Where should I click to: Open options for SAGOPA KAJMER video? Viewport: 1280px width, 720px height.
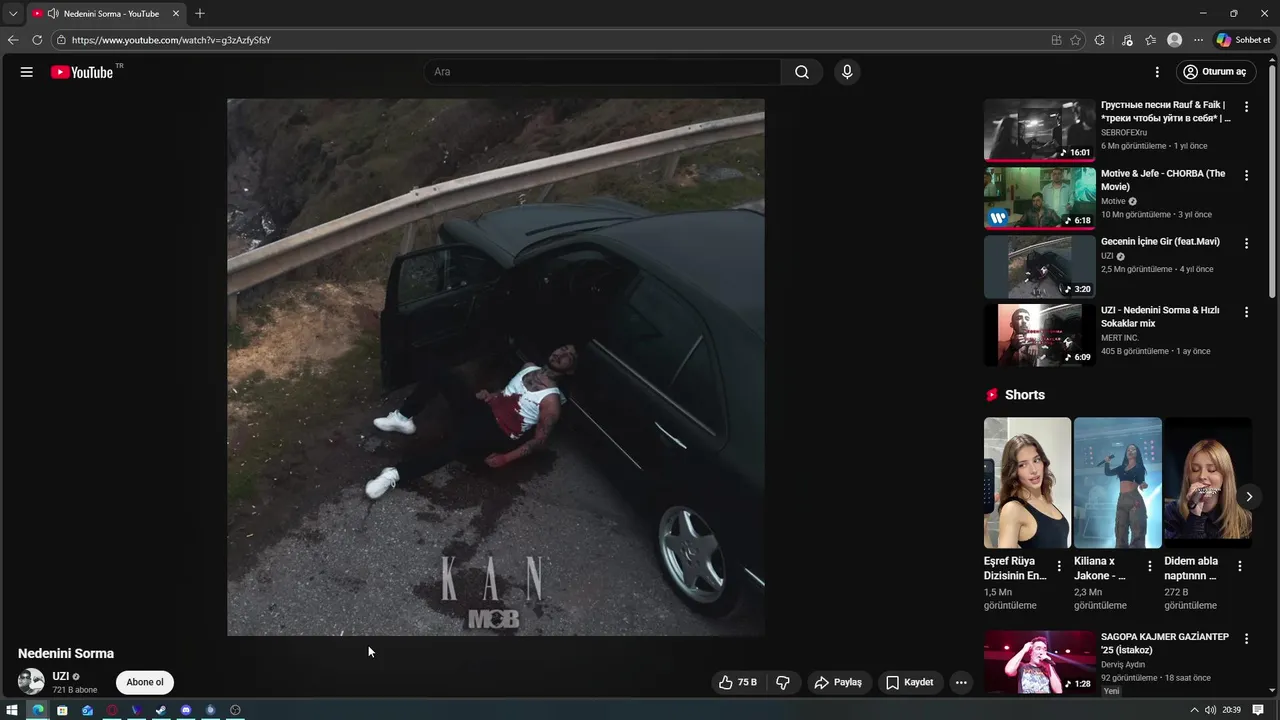tap(1246, 638)
